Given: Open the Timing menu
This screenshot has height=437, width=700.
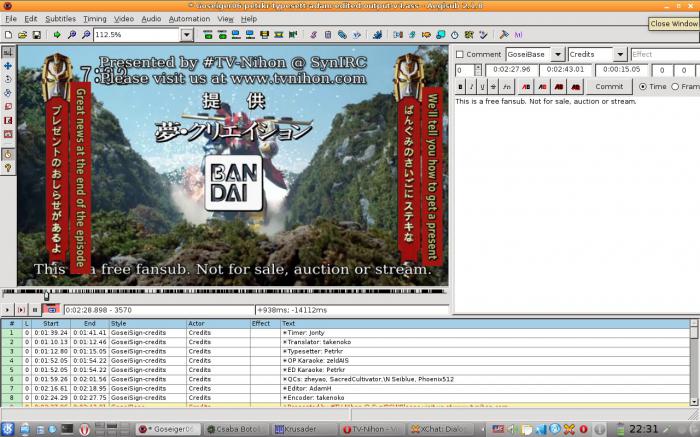Looking at the screenshot, I should [95, 19].
